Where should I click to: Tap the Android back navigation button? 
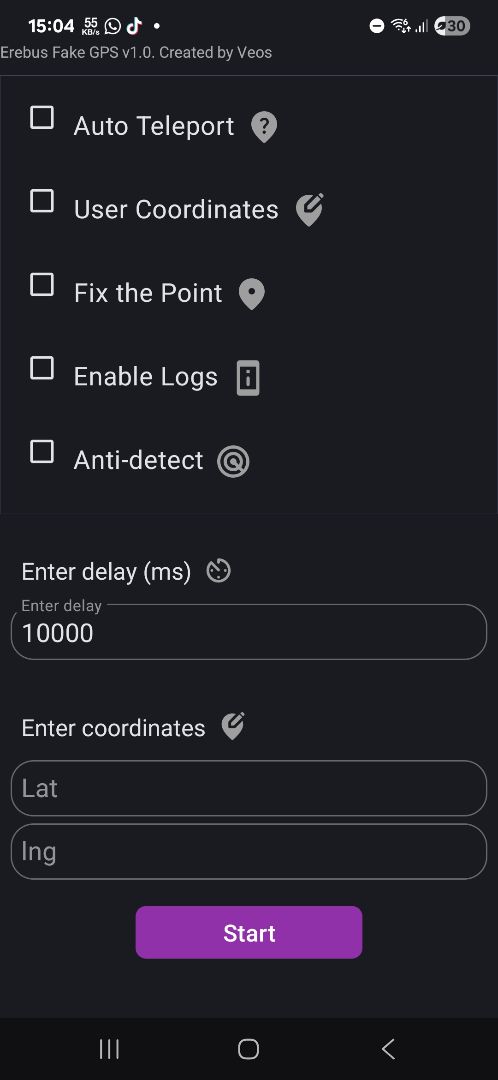pyautogui.click(x=388, y=1049)
